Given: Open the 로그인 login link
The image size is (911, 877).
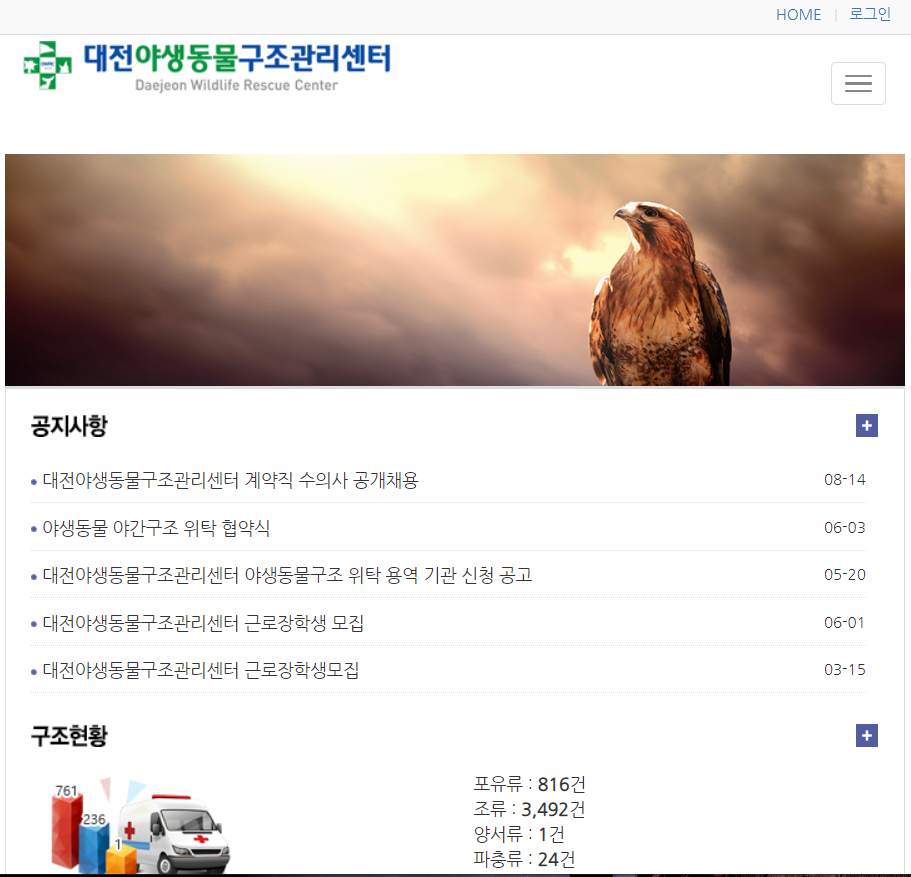Looking at the screenshot, I should click(x=870, y=14).
